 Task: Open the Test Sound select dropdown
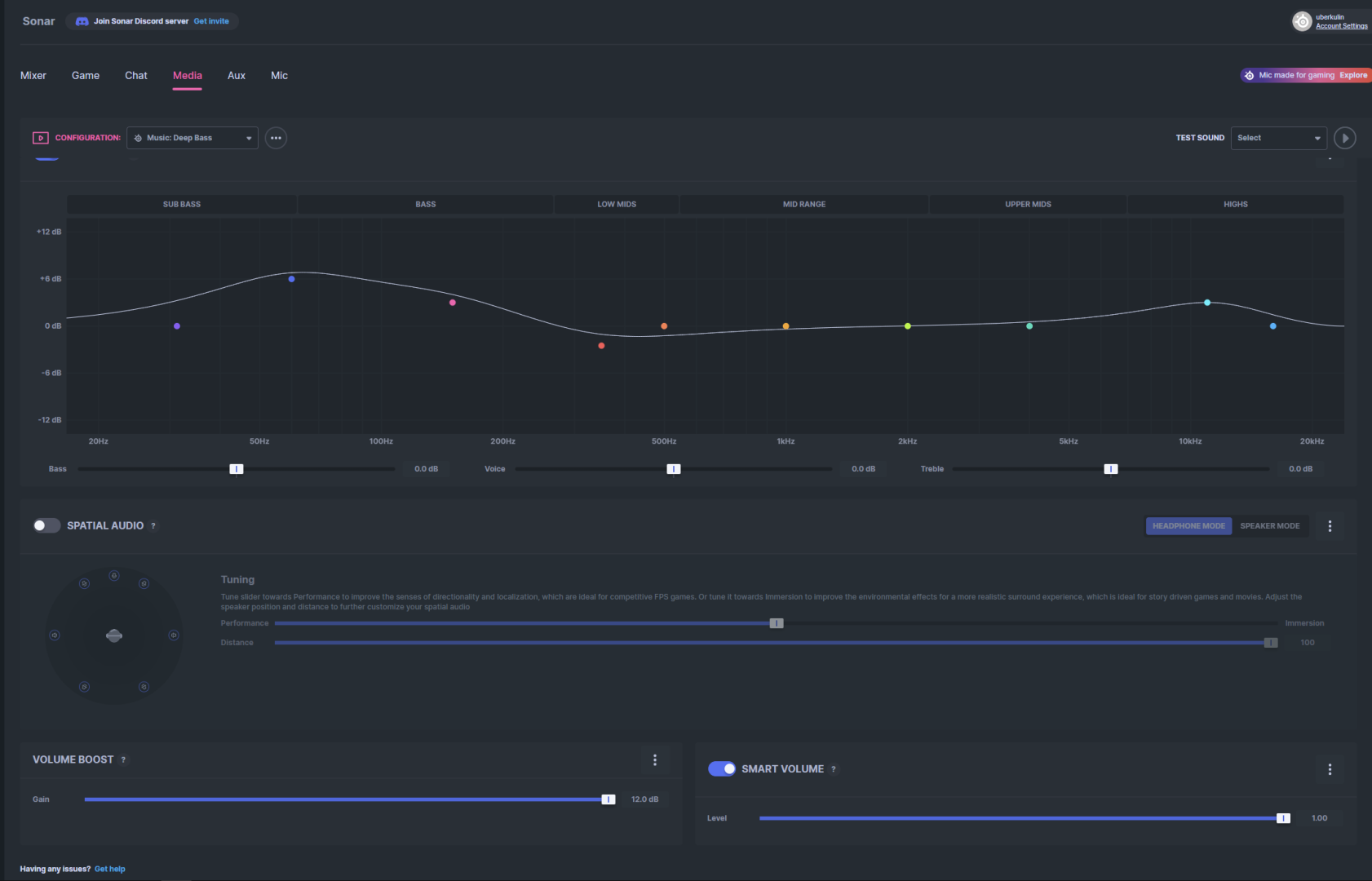[x=1279, y=138]
